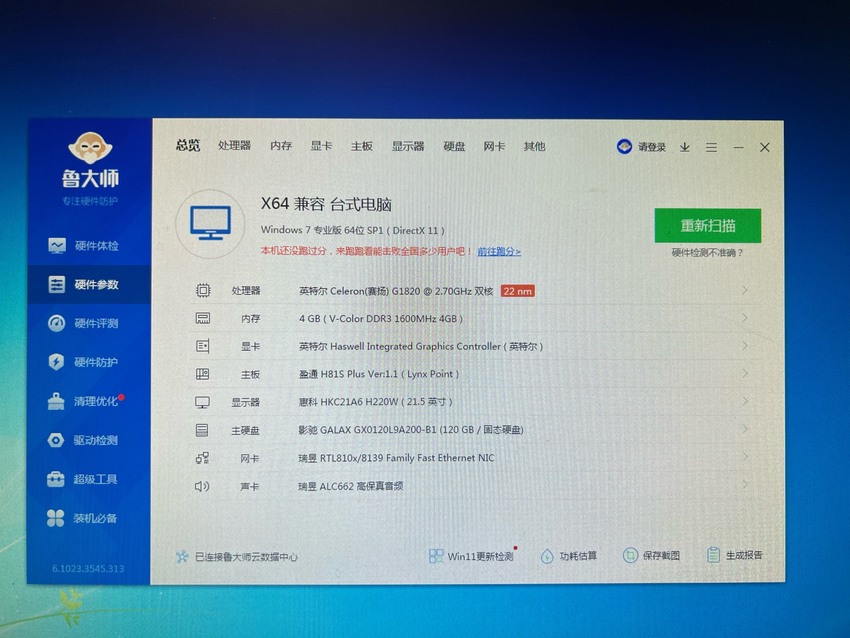Click the Win11更新检测 windows icon
Screen dimensions: 850x638
pos(436,556)
